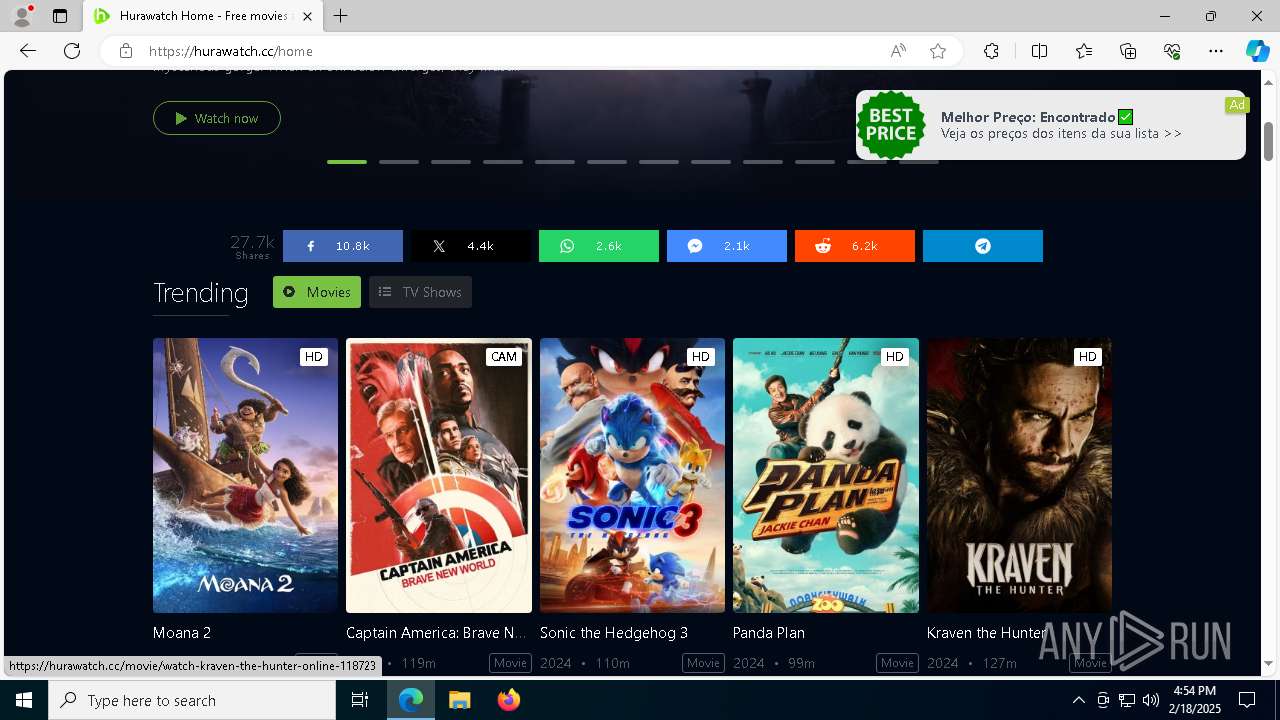Open Sonic the Hedgehog 3 poster

(632, 475)
